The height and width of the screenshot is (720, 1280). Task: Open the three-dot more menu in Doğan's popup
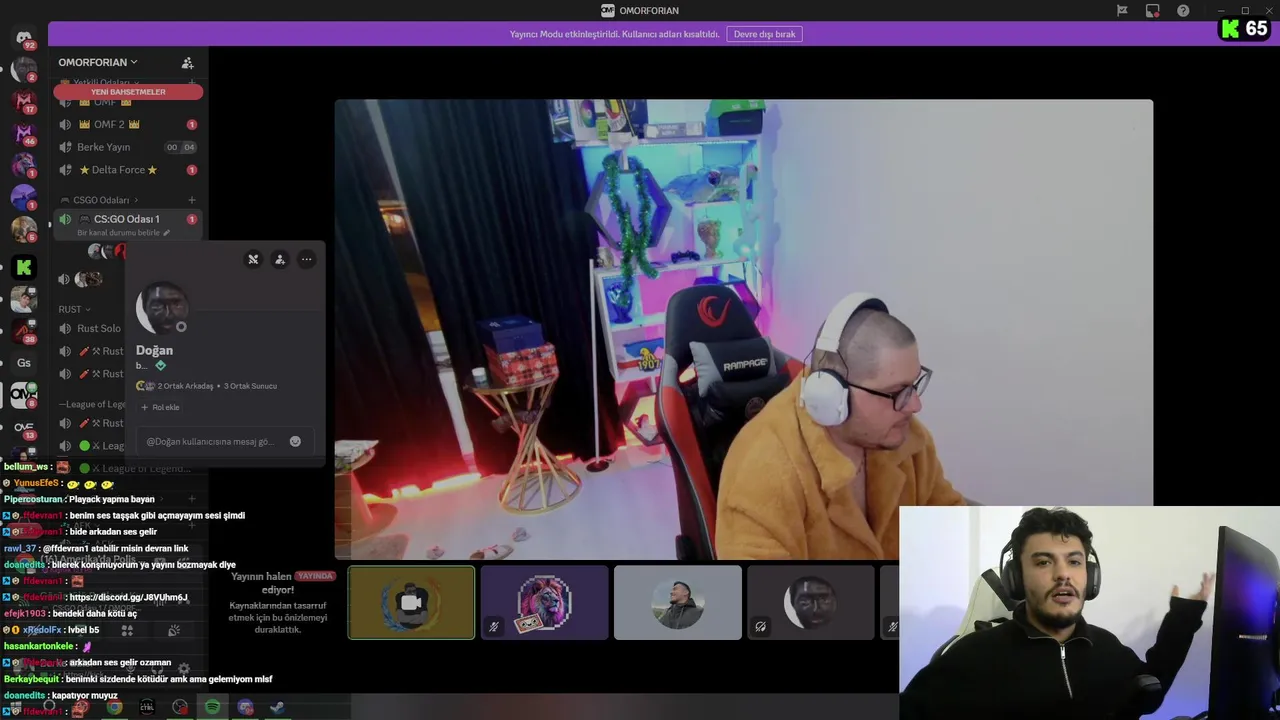pos(307,259)
